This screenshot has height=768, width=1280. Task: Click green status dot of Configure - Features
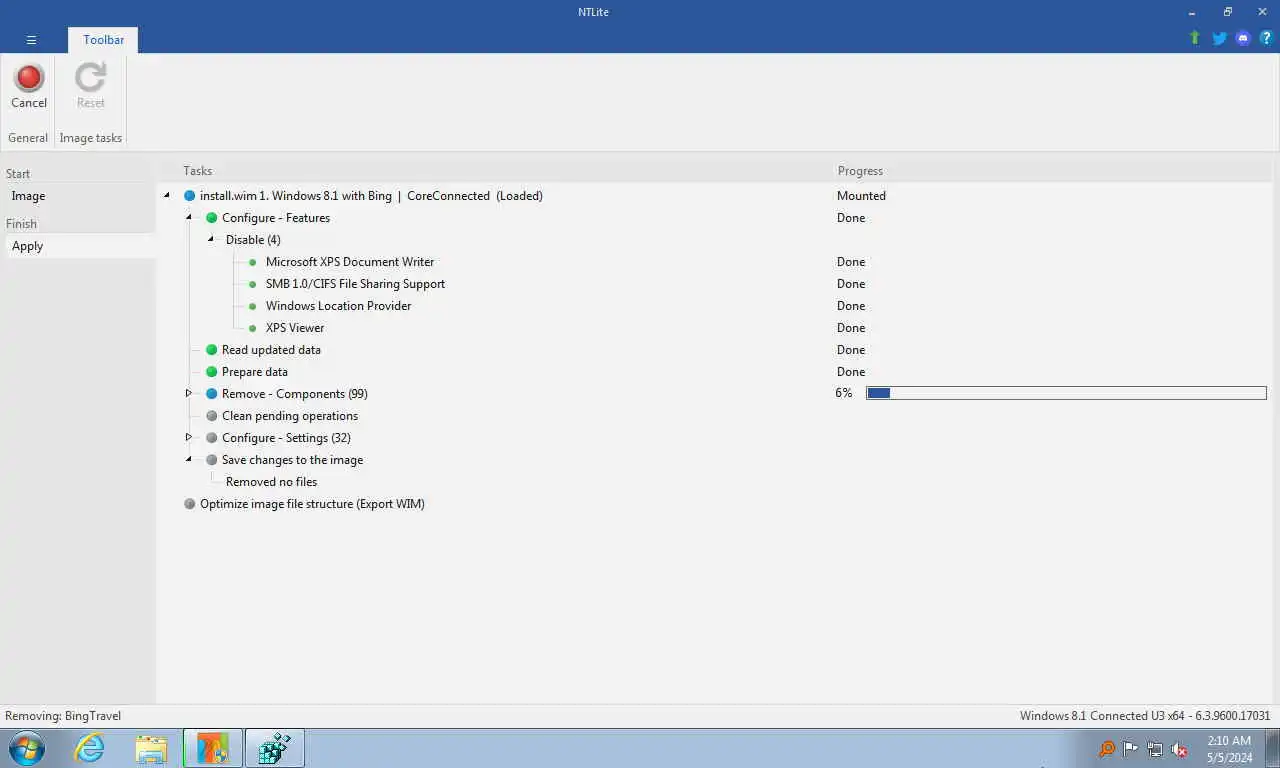click(x=211, y=218)
